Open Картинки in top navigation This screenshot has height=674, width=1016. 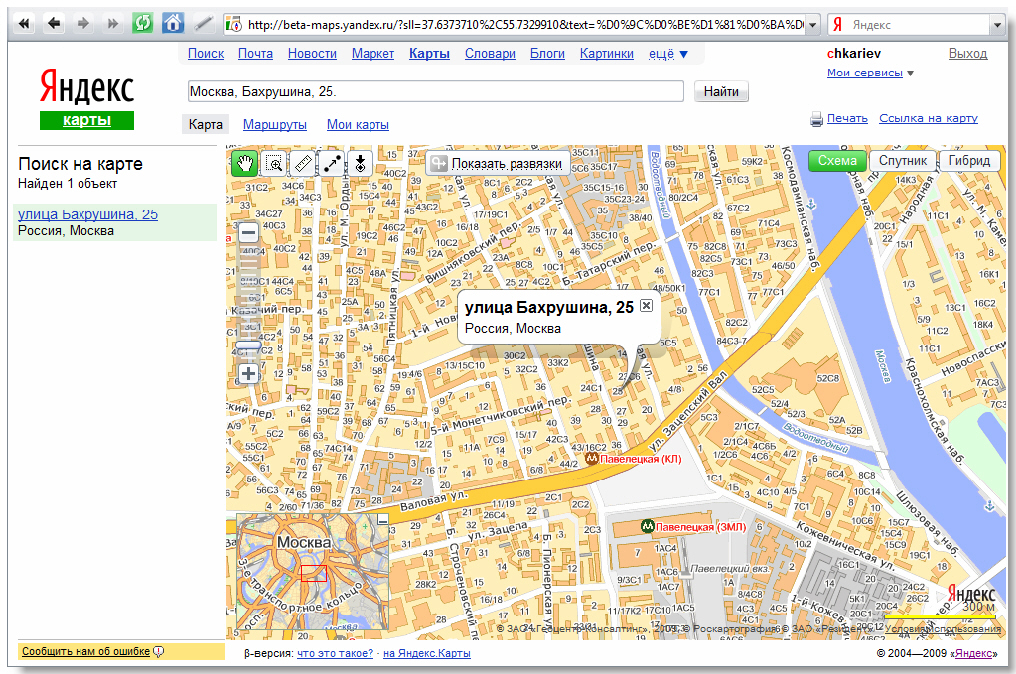(606, 54)
